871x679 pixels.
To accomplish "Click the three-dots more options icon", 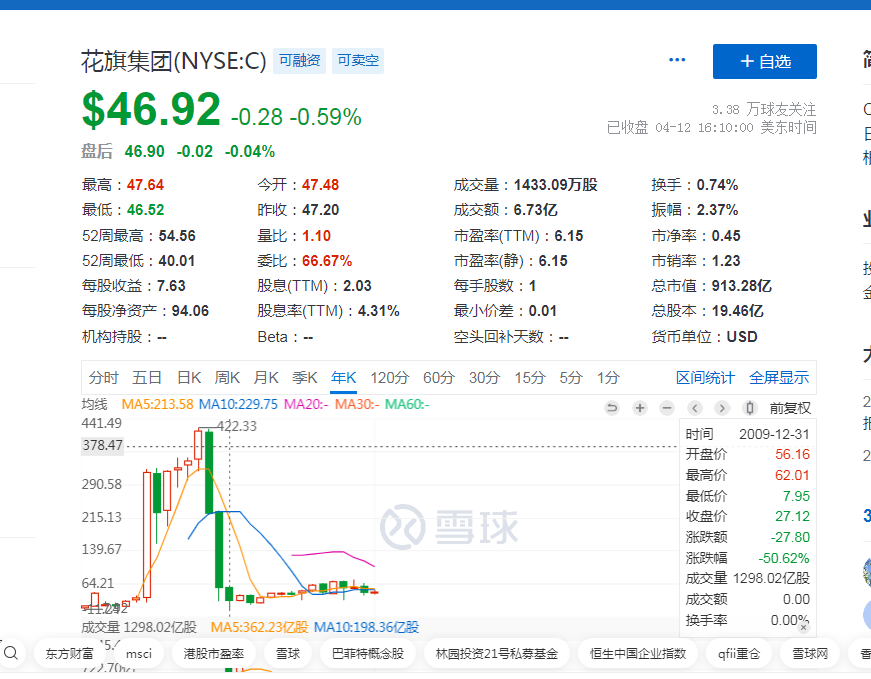I will pyautogui.click(x=677, y=60).
